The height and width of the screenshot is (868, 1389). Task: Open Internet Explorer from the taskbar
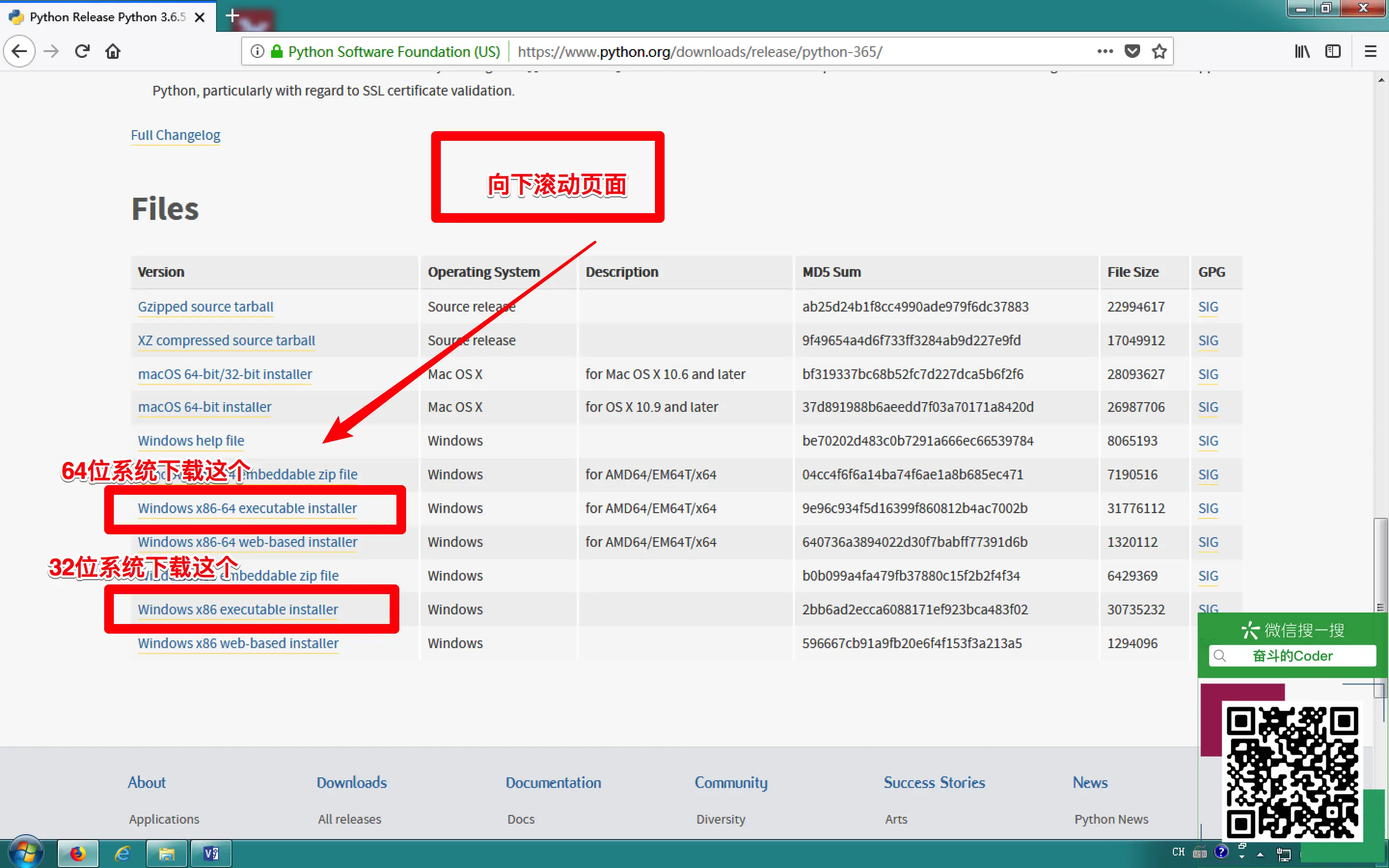[122, 854]
